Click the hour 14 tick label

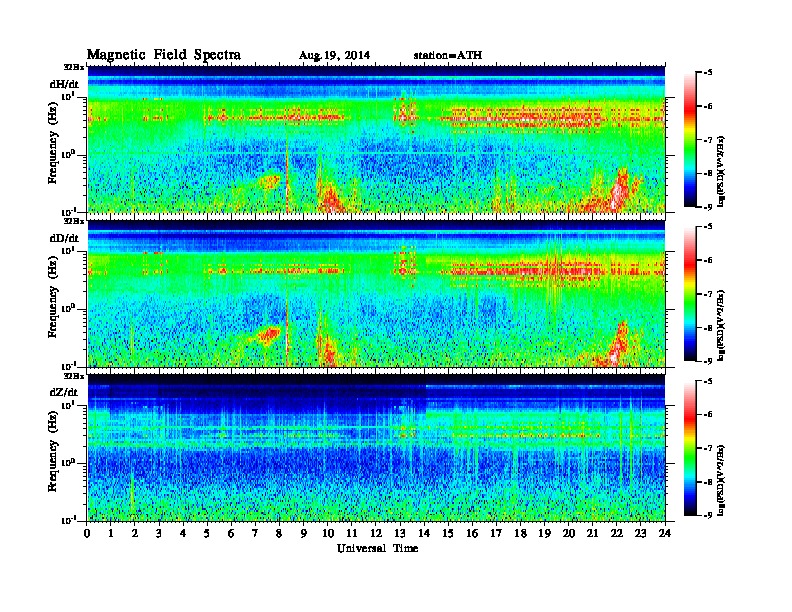click(x=424, y=533)
